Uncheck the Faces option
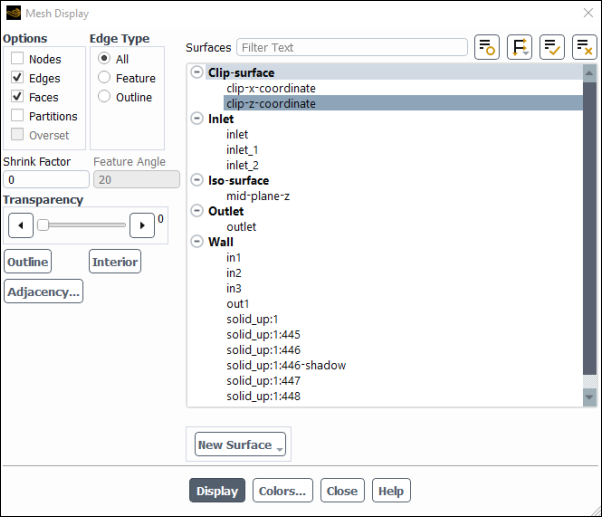Screen dimensions: 602x517 click(18, 97)
